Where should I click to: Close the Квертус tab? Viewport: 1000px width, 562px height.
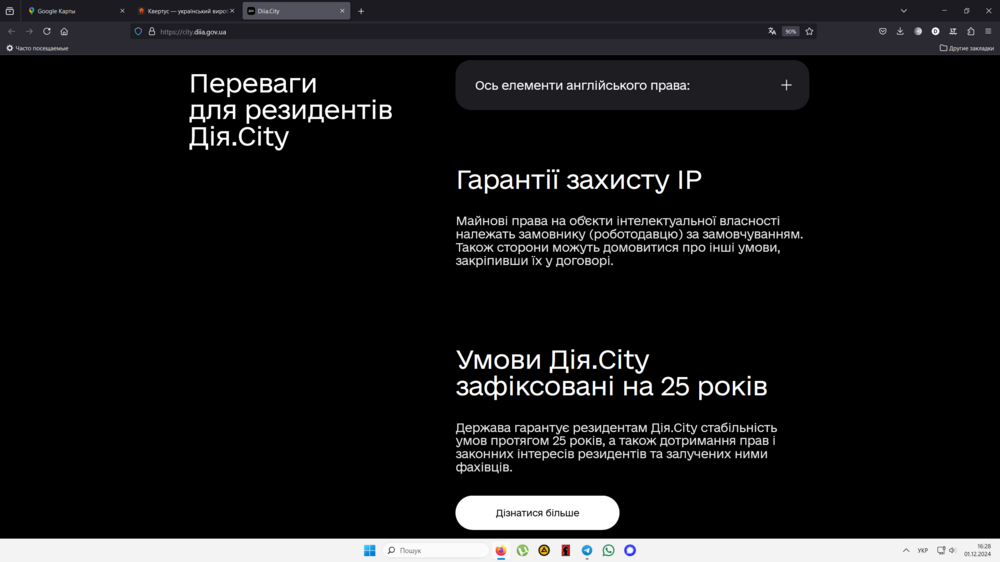point(232,11)
